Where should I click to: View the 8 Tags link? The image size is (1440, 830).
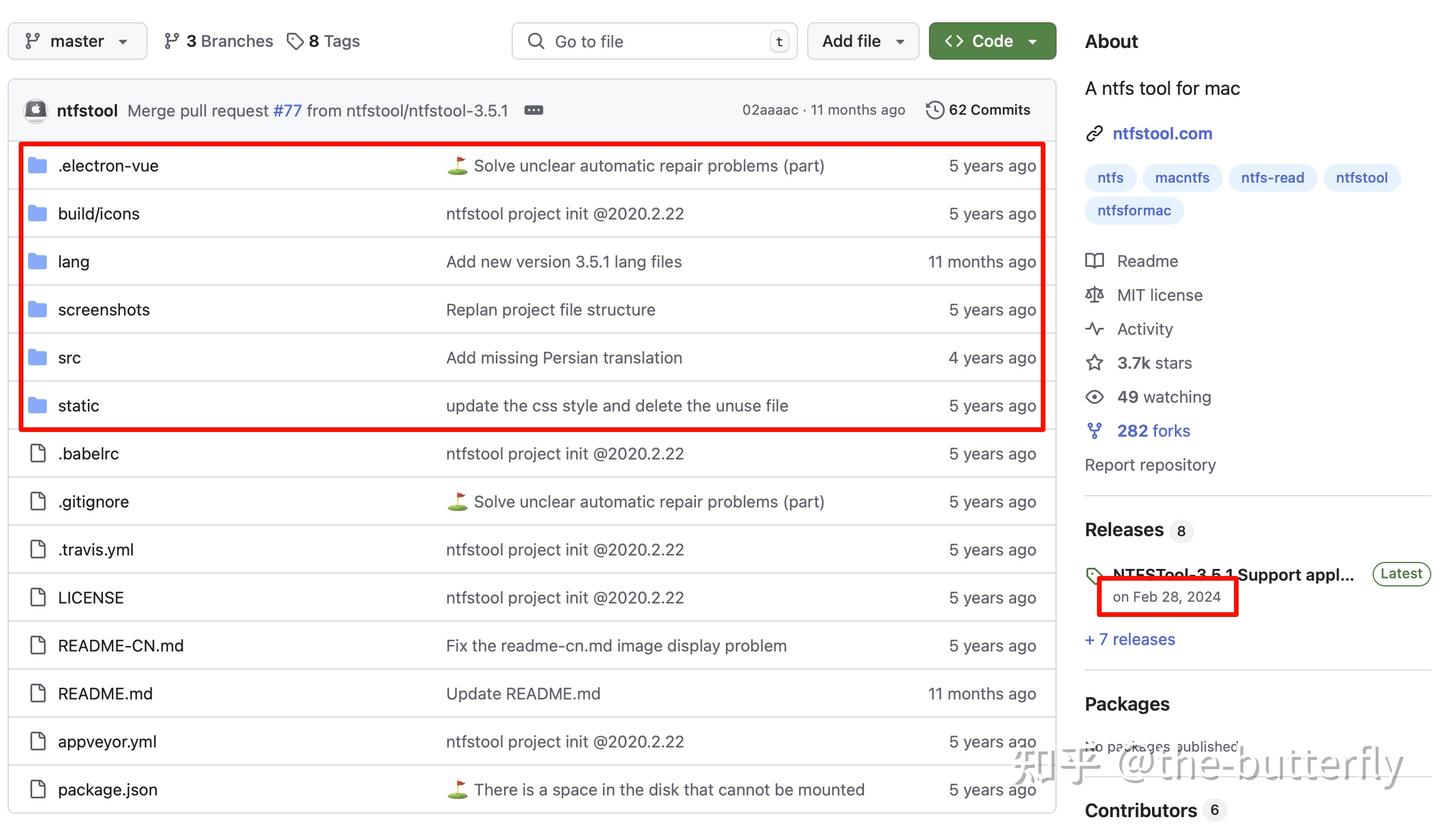click(323, 41)
